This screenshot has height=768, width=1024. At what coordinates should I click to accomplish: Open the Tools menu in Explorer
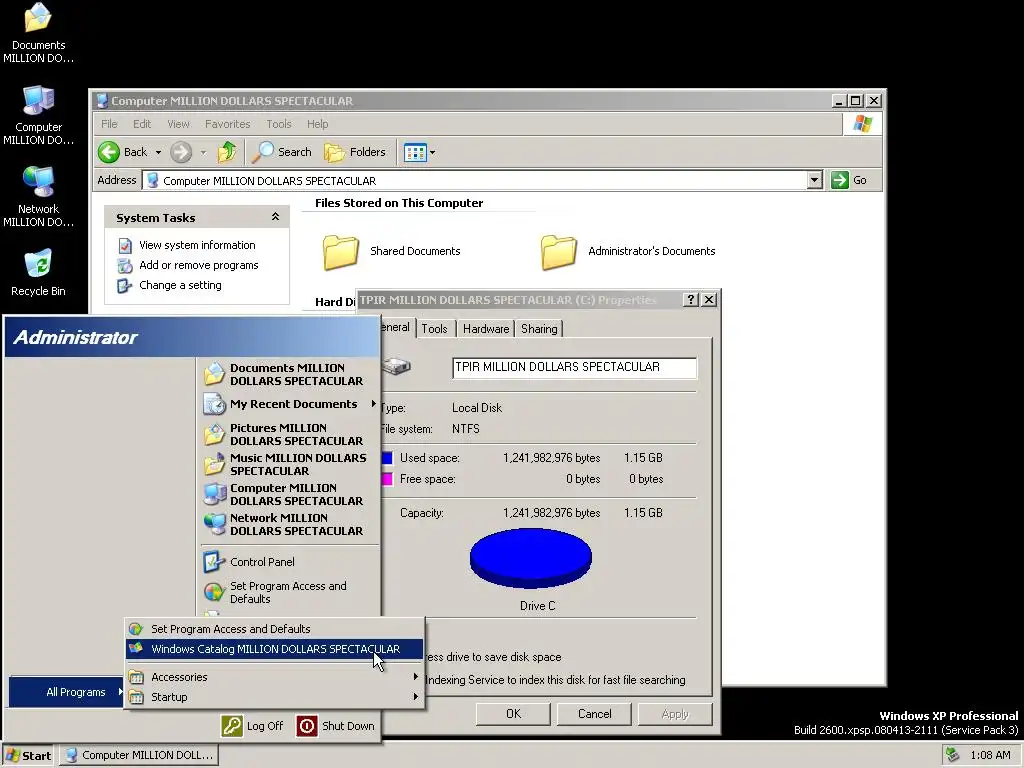pos(279,124)
